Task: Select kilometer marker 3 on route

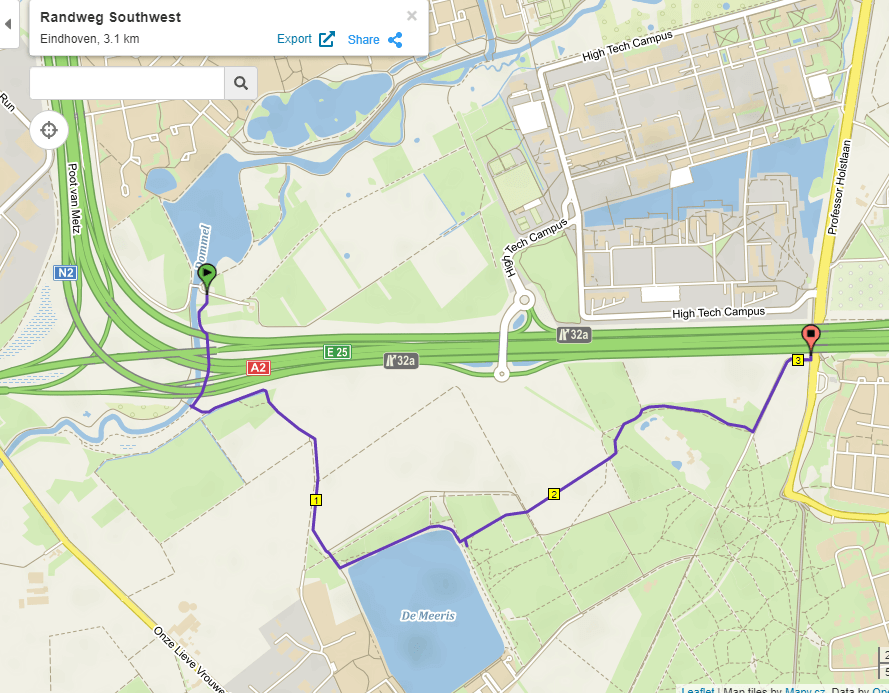Action: [798, 360]
